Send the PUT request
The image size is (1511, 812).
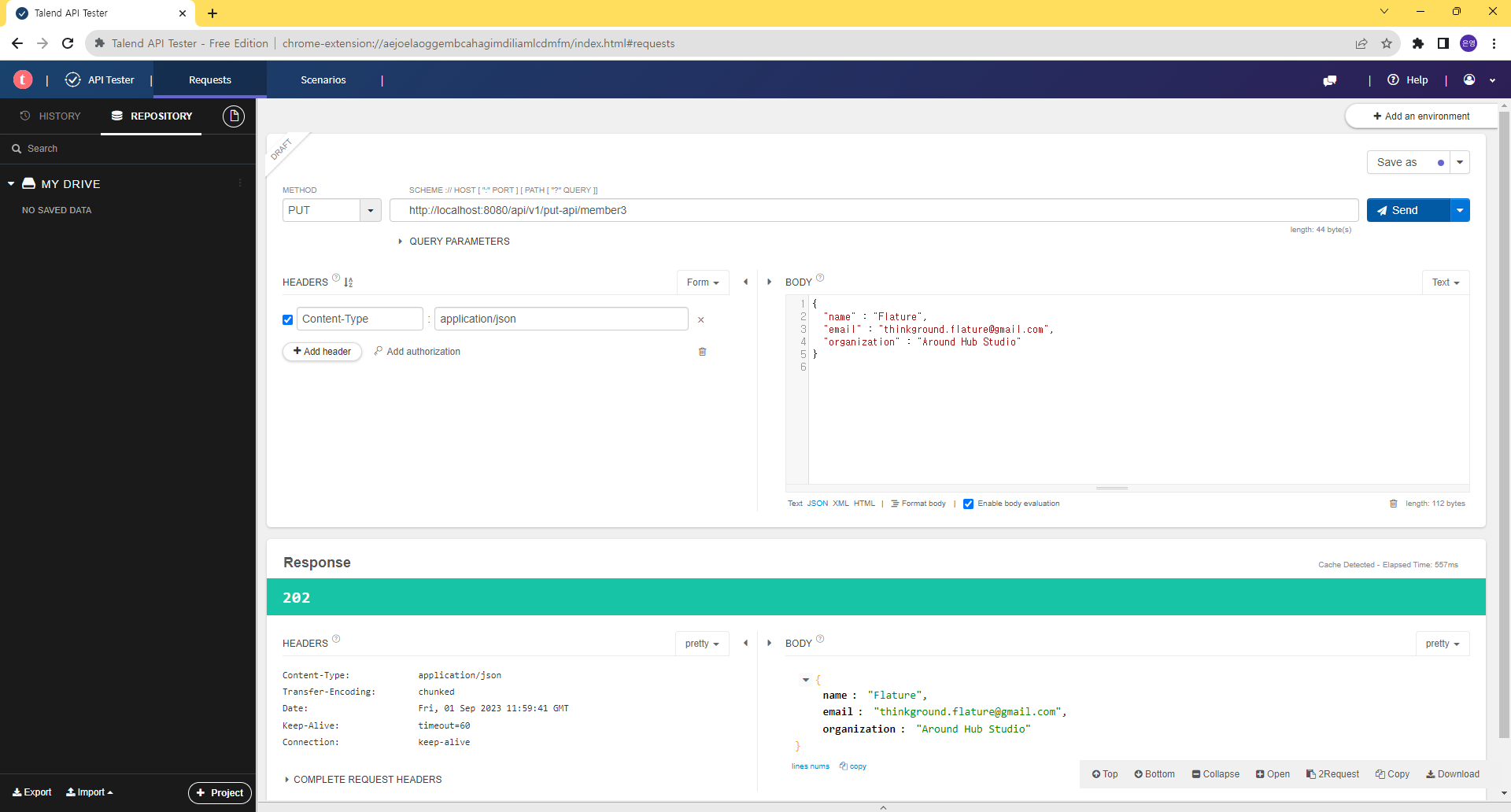pyautogui.click(x=1408, y=210)
